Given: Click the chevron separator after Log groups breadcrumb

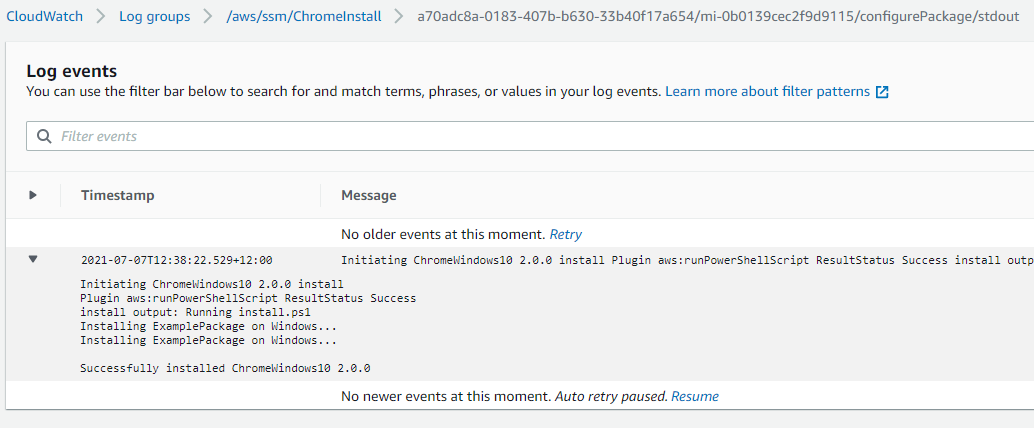Looking at the screenshot, I should point(208,16).
